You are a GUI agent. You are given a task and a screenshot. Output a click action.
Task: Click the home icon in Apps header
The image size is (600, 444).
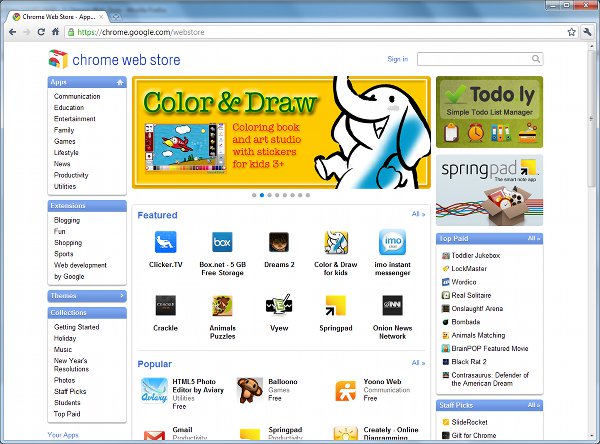[x=120, y=82]
